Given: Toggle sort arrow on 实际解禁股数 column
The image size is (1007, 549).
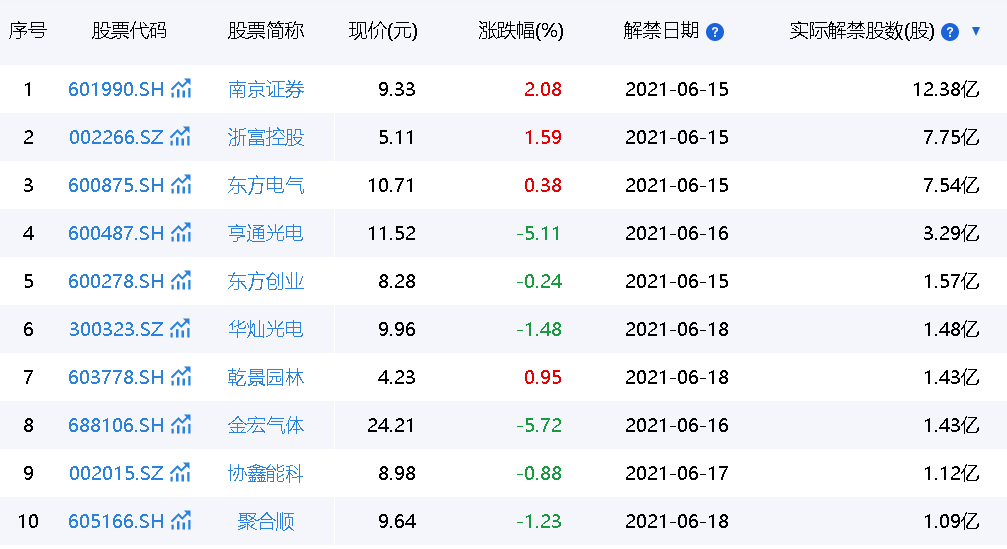Looking at the screenshot, I should point(976,31).
